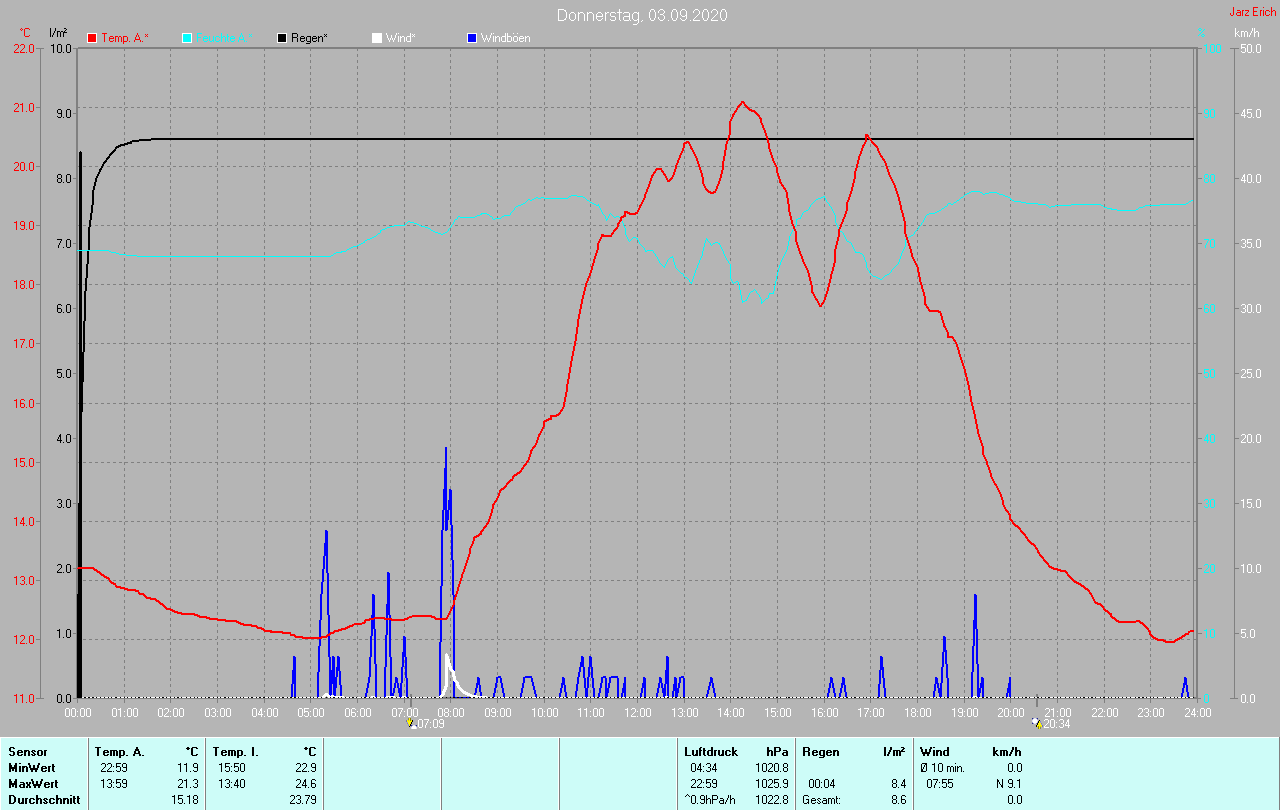1280x810 pixels.
Task: Click the Regen Gesamt value 8.6
Action: click(x=898, y=800)
